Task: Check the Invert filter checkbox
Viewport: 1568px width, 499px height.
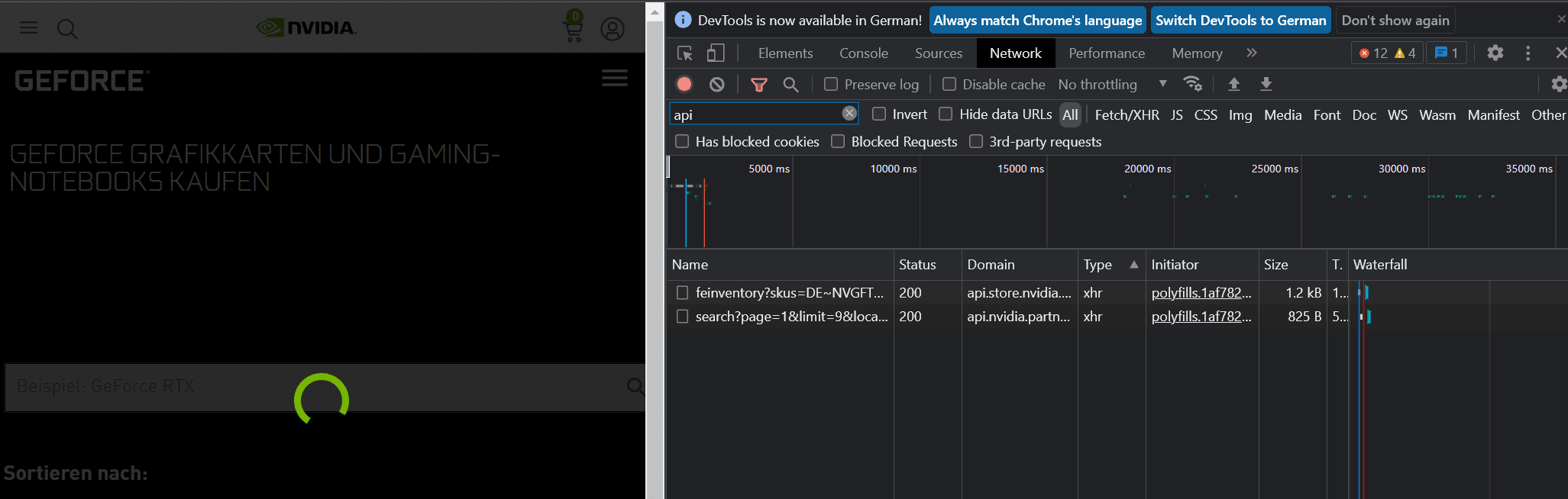Action: (x=879, y=114)
